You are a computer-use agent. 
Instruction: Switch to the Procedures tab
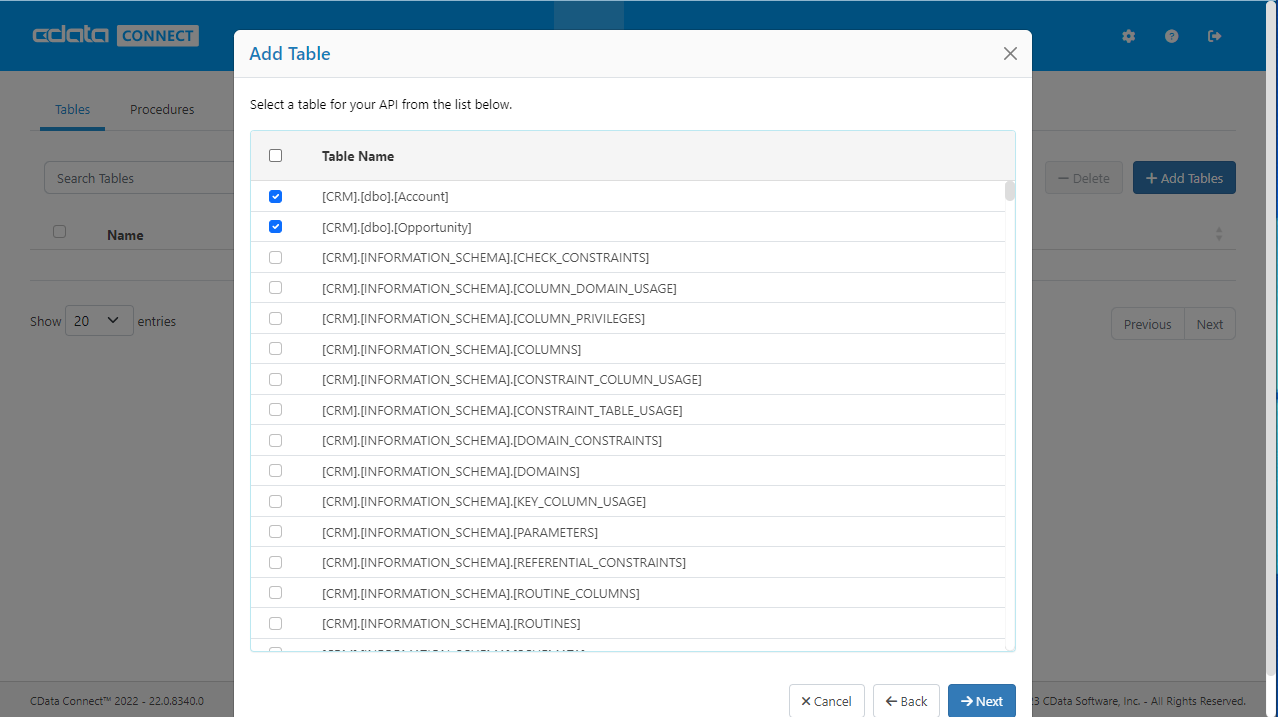pos(162,109)
